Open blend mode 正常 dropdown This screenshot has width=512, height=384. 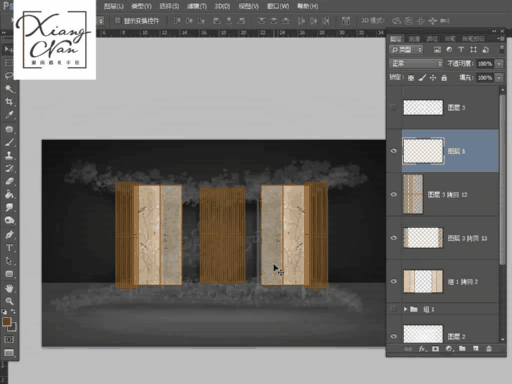[416, 63]
